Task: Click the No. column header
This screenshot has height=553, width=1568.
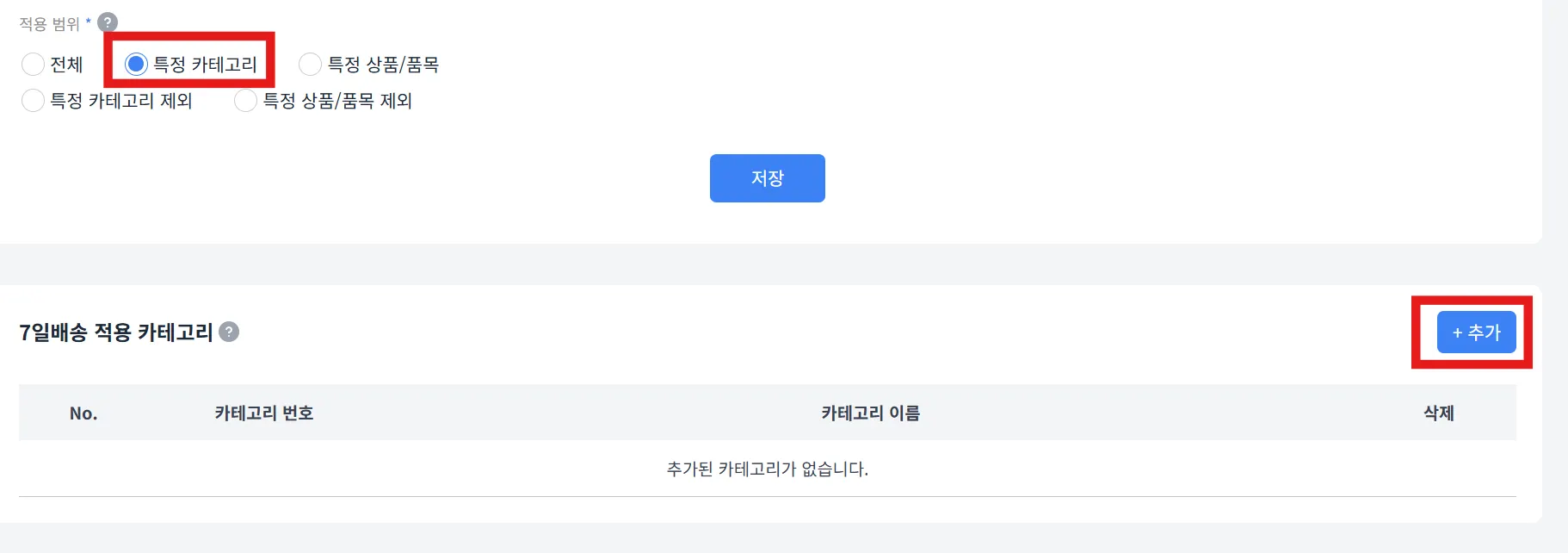Action: [83, 413]
